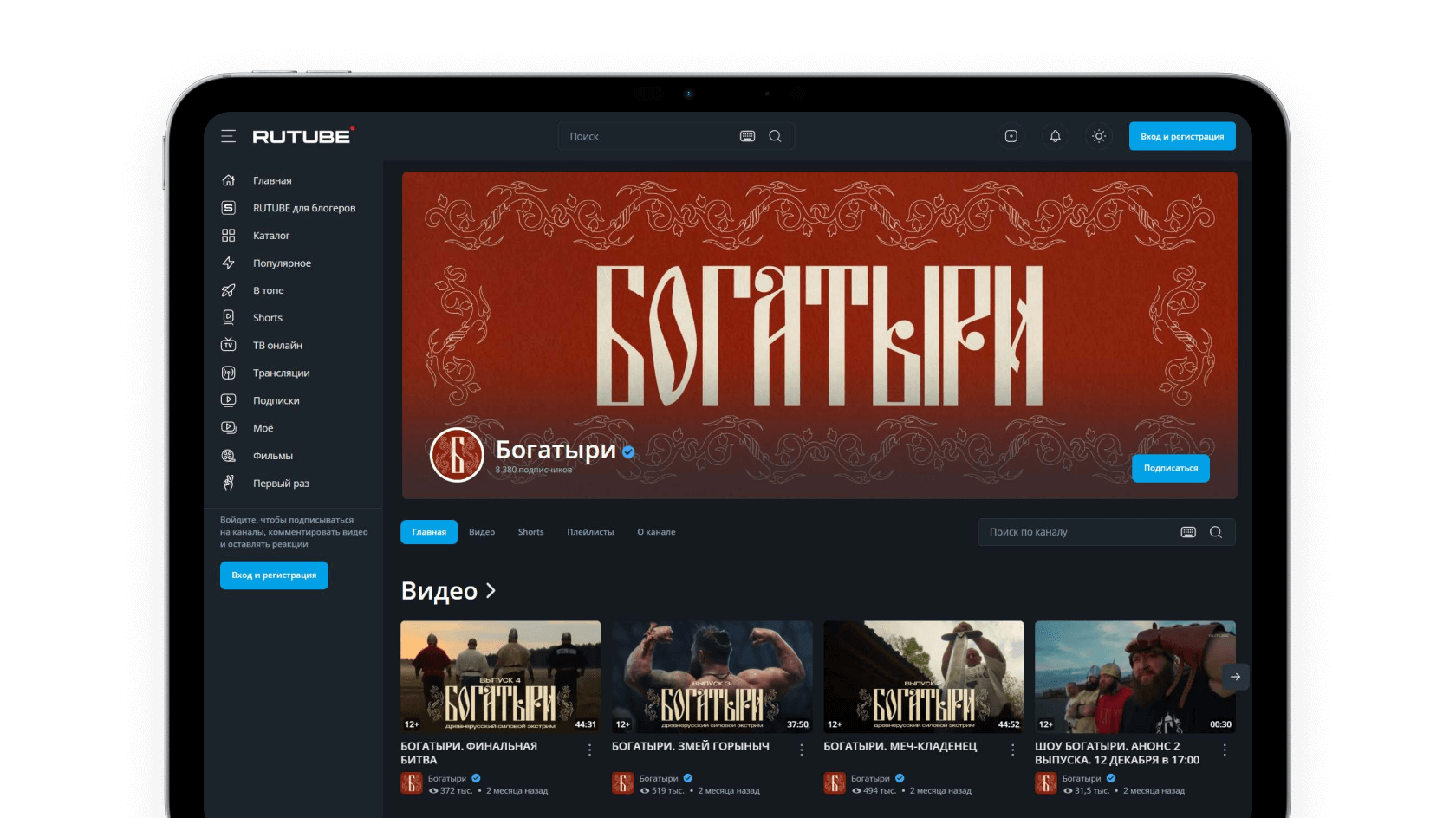Click the Популярное lightning icon
The height and width of the screenshot is (818, 1456).
coord(229,263)
